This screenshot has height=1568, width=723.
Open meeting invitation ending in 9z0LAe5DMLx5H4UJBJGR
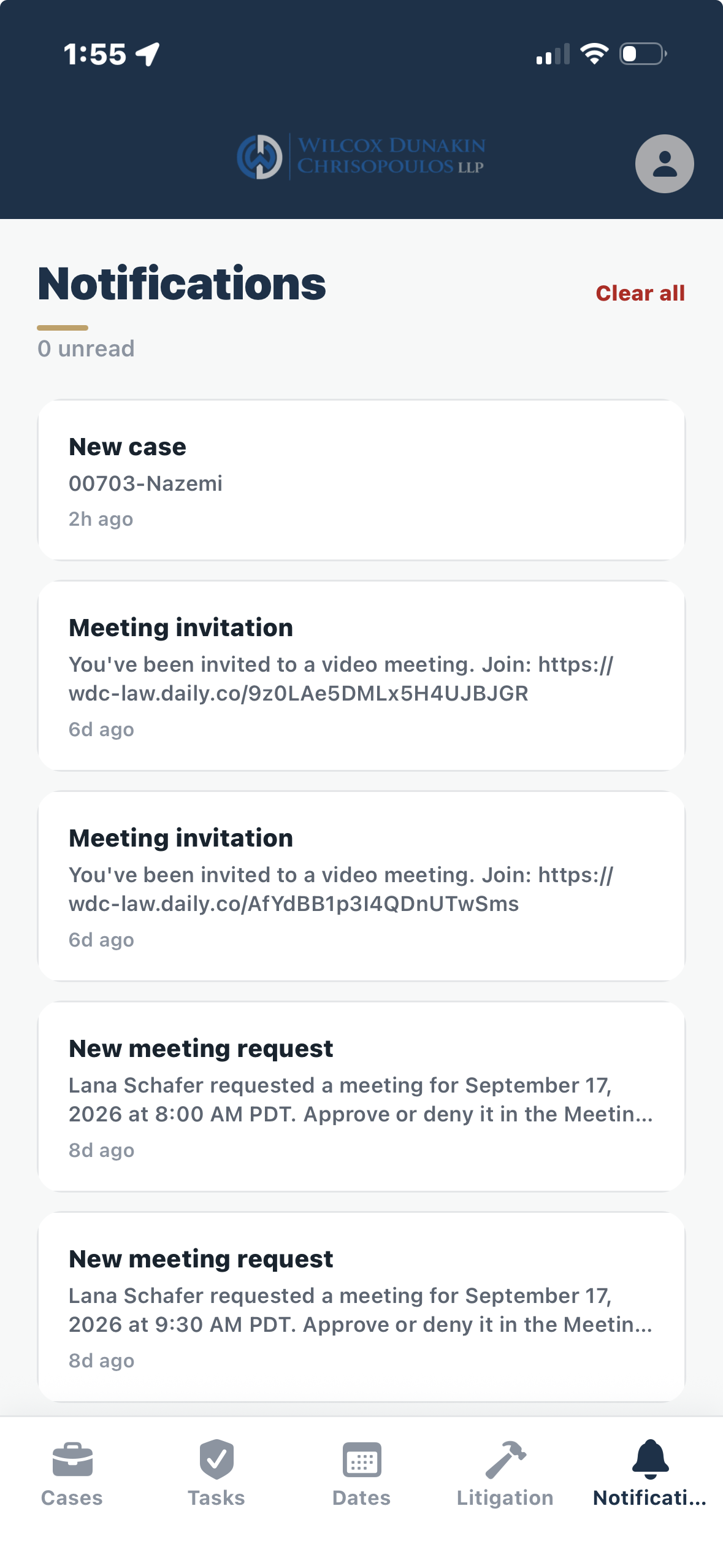(x=361, y=675)
